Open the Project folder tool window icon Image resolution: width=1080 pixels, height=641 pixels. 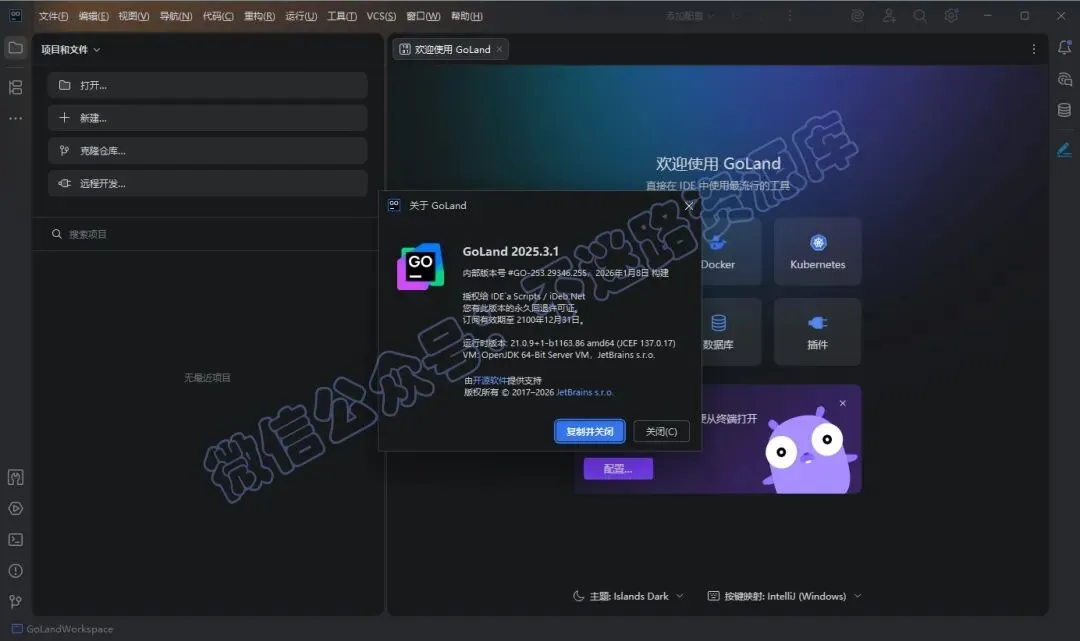click(15, 48)
